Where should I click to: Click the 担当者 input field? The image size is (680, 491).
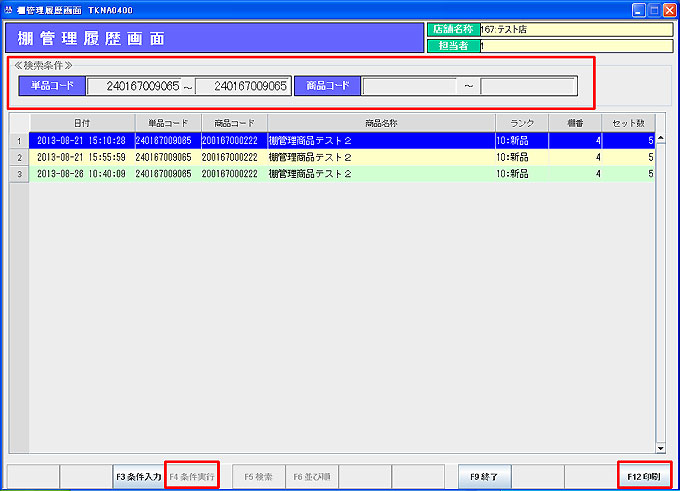point(574,45)
